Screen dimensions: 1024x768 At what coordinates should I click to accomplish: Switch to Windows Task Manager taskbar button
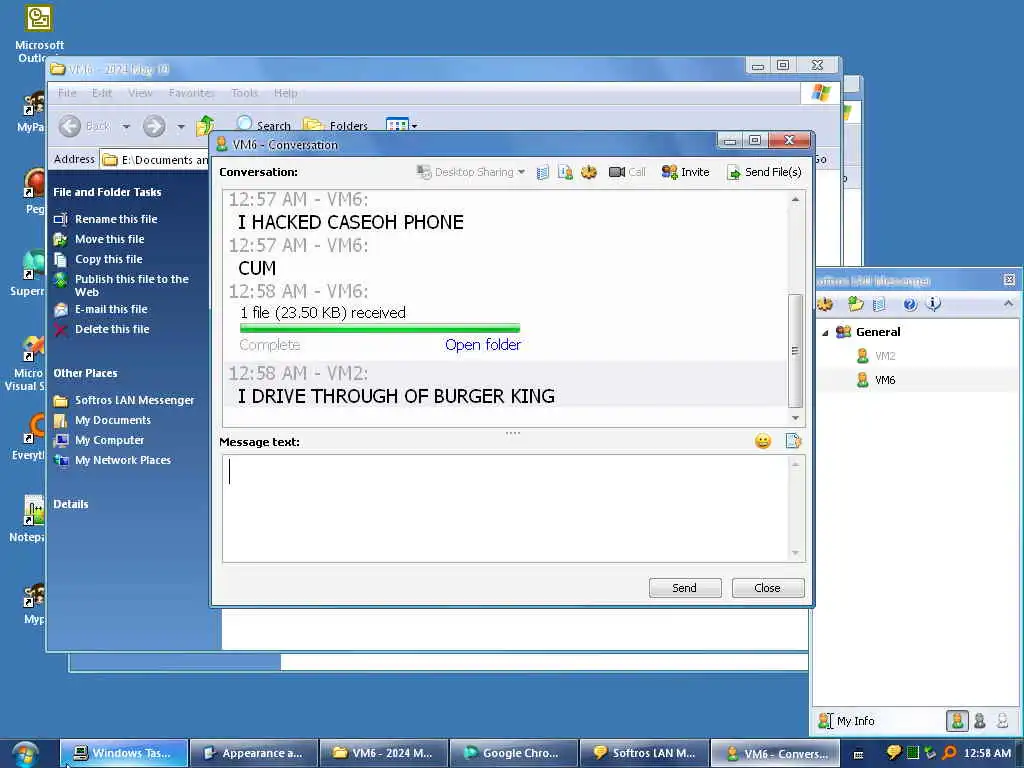tap(124, 753)
